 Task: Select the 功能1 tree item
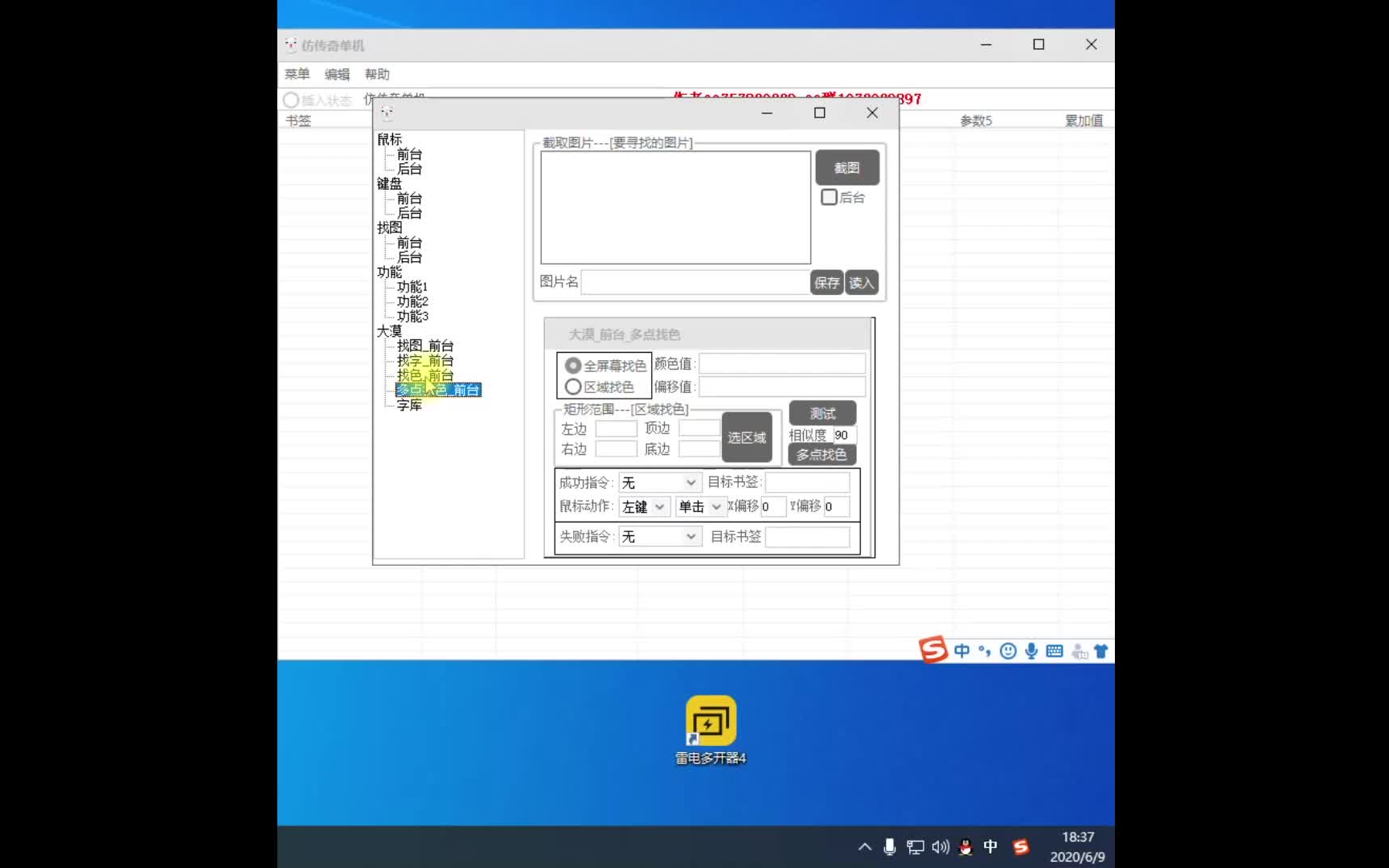pos(412,287)
